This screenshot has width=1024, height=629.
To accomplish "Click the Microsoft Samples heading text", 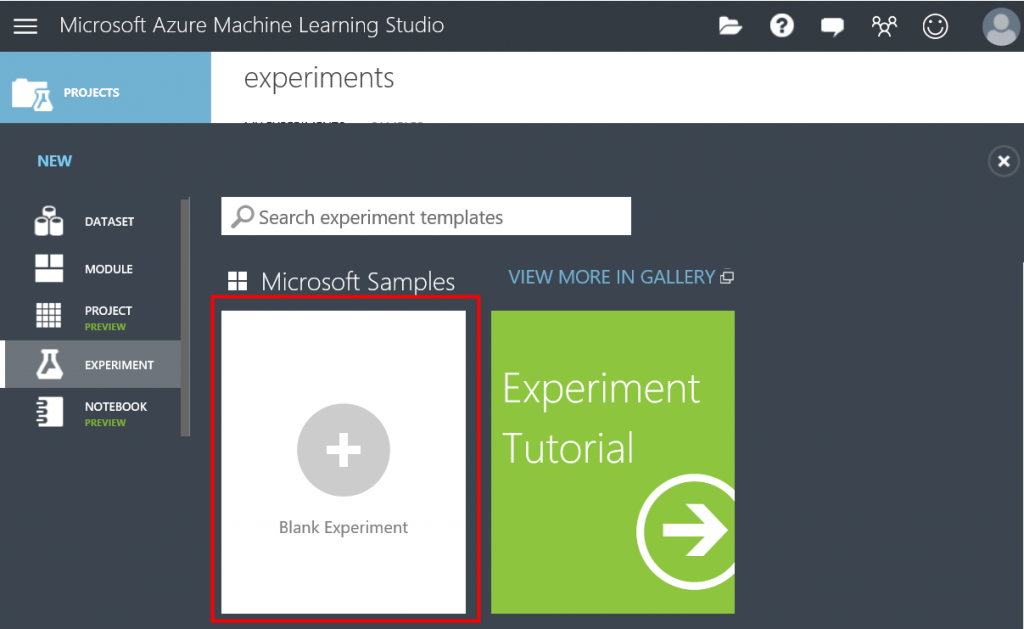I will click(x=358, y=282).
